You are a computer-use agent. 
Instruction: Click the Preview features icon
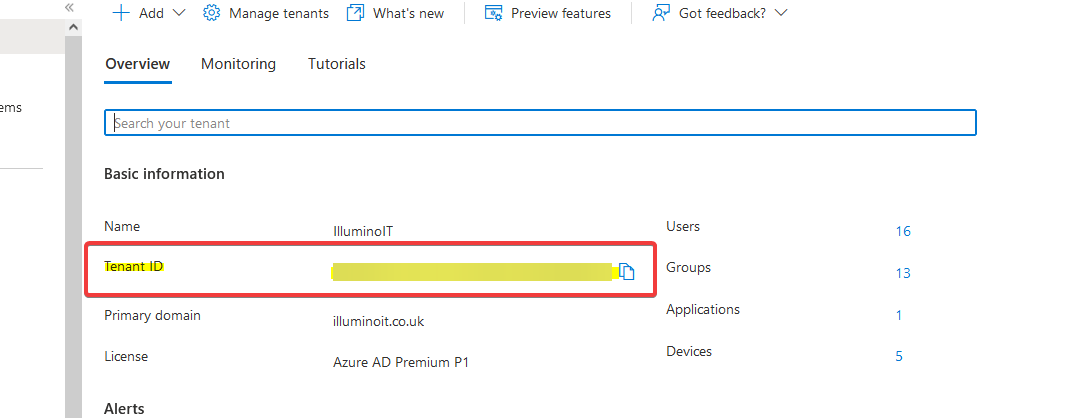tap(493, 13)
